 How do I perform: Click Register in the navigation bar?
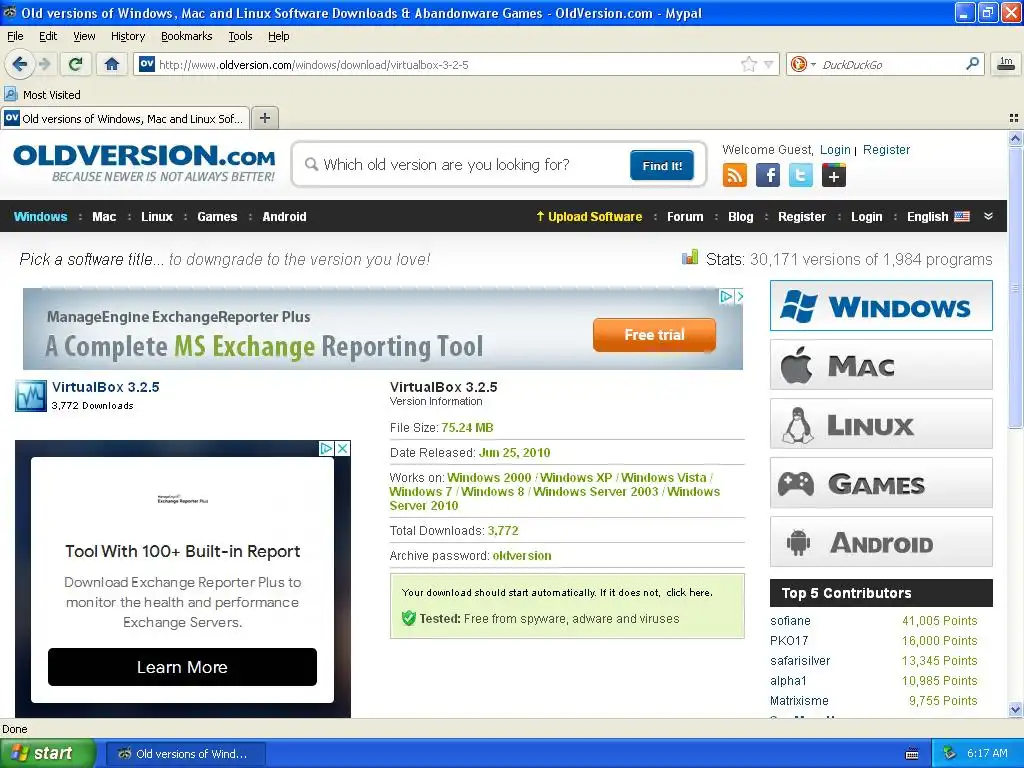pos(801,217)
